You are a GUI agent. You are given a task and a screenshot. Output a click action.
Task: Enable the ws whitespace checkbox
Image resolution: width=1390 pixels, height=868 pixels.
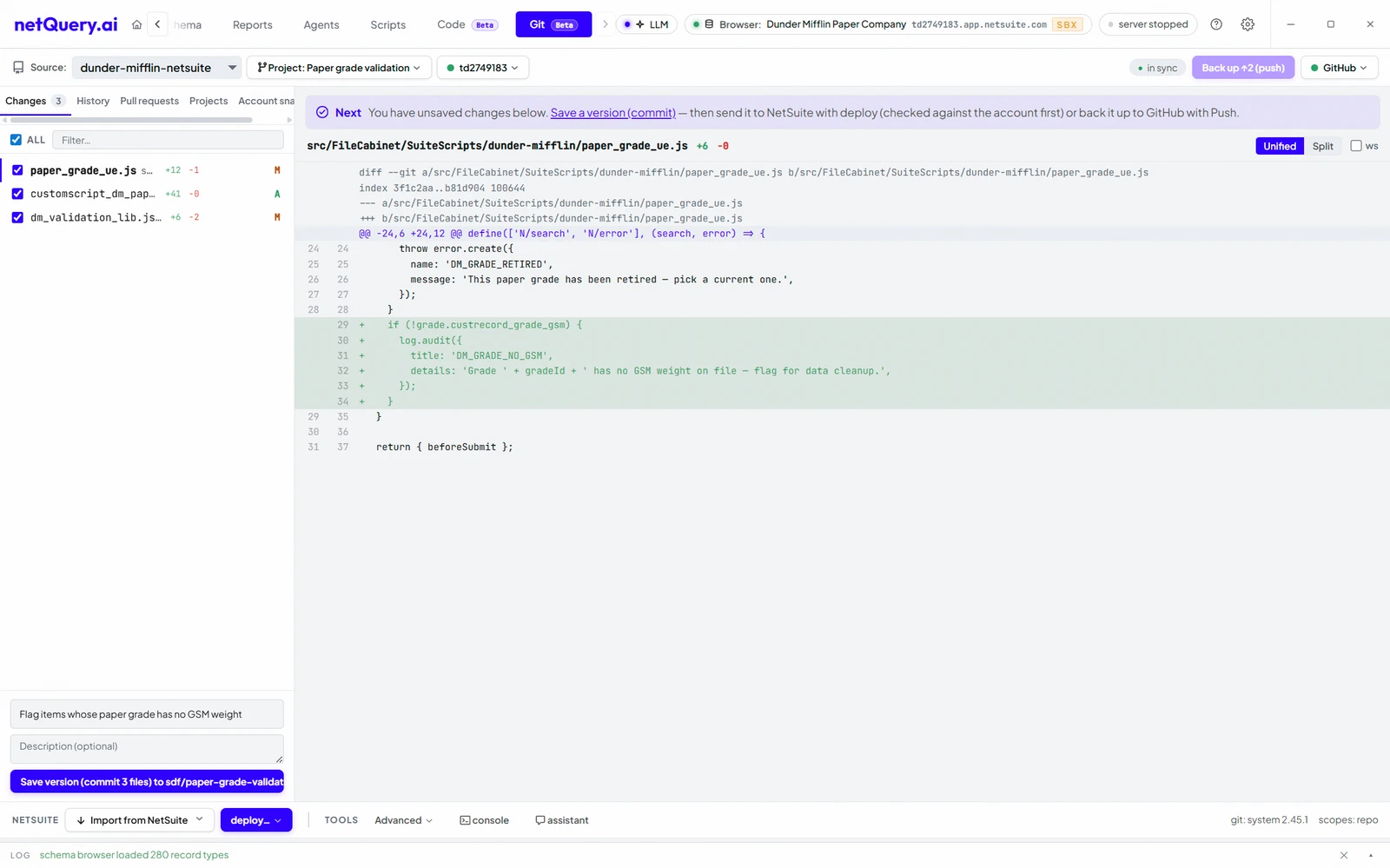click(x=1356, y=146)
